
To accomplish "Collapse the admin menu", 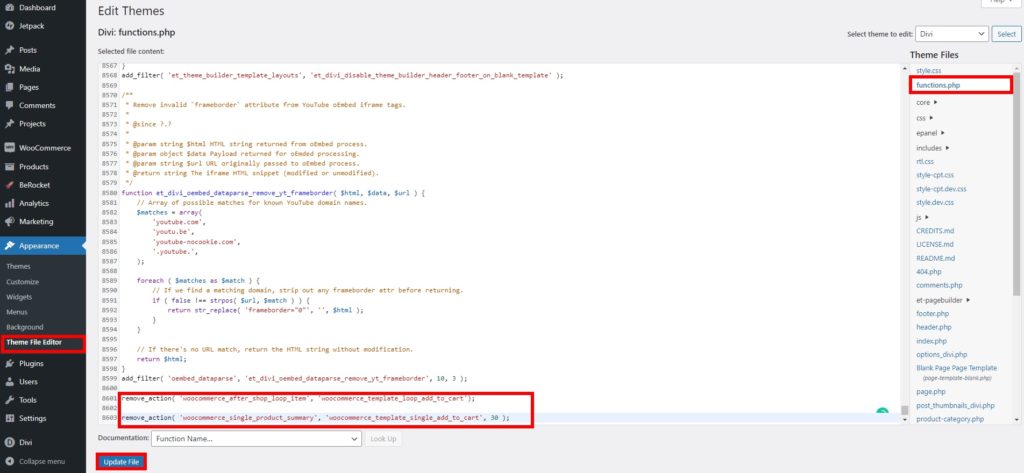I will tap(9, 461).
